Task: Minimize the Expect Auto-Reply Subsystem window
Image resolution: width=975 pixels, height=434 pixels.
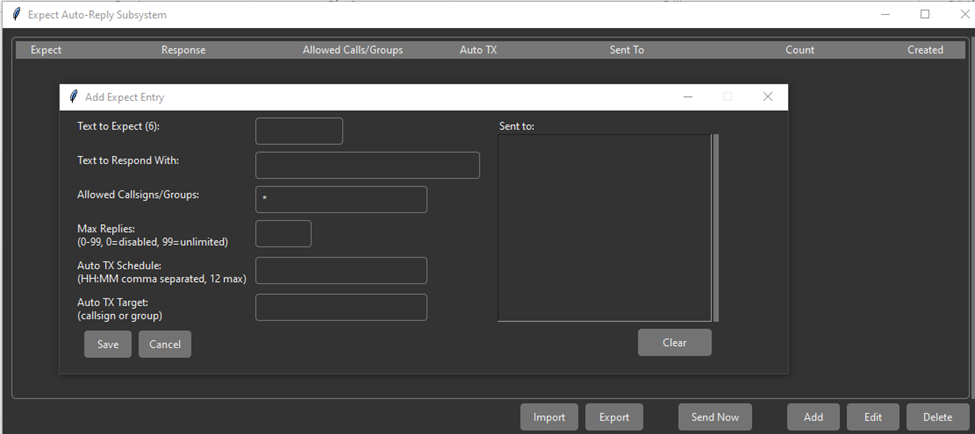Action: pos(885,14)
